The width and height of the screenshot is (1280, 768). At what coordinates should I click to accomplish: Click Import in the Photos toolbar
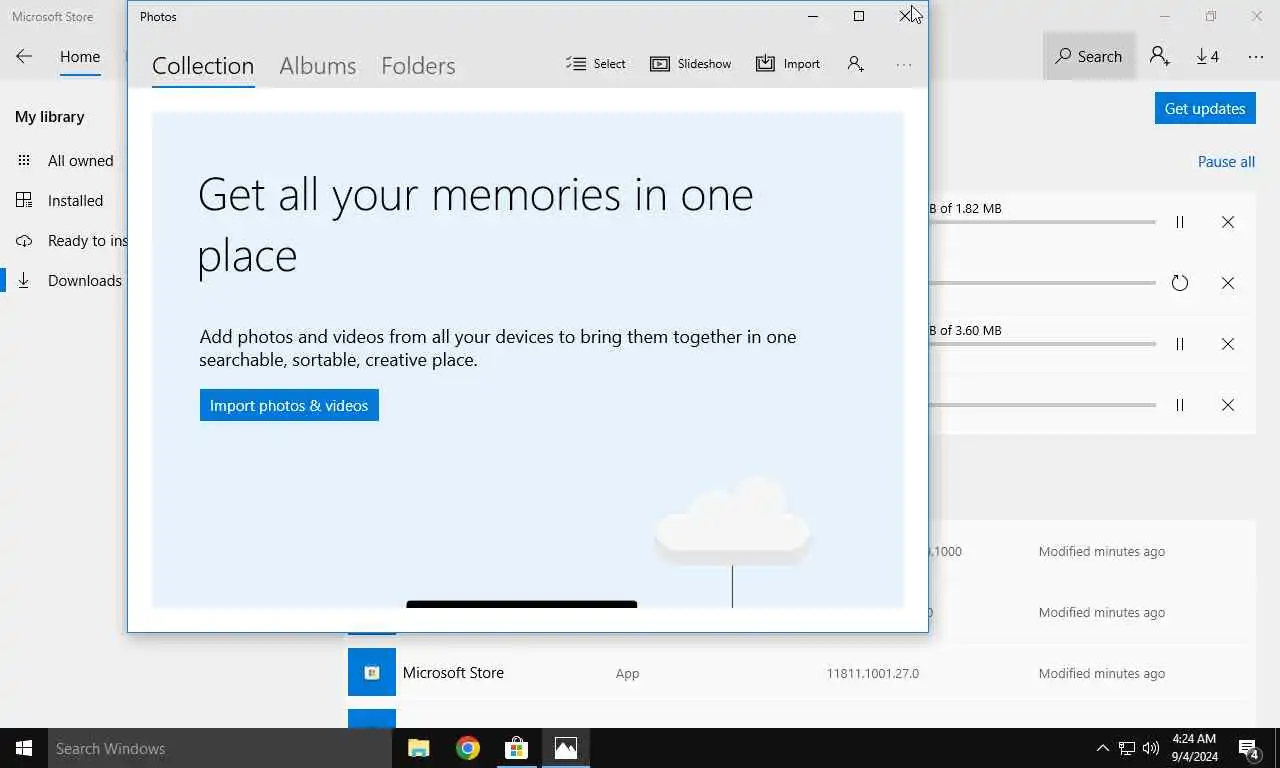pyautogui.click(x=788, y=64)
